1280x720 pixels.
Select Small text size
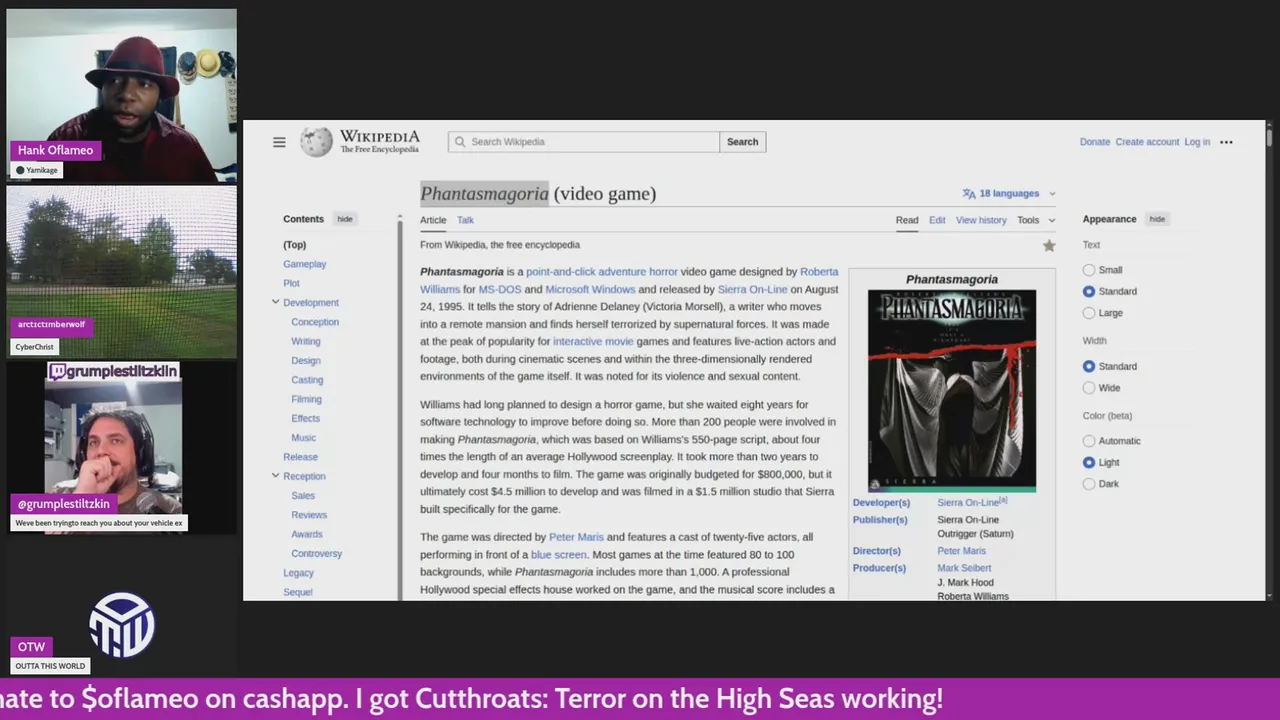[1089, 270]
